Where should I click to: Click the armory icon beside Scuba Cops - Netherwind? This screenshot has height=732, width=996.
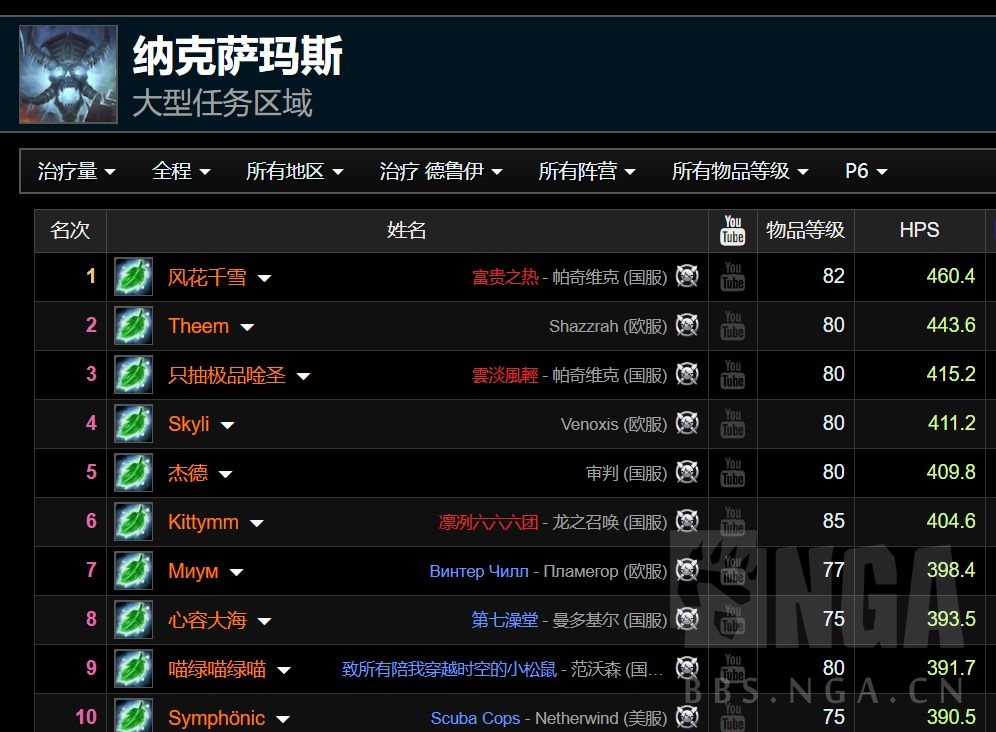tap(687, 717)
